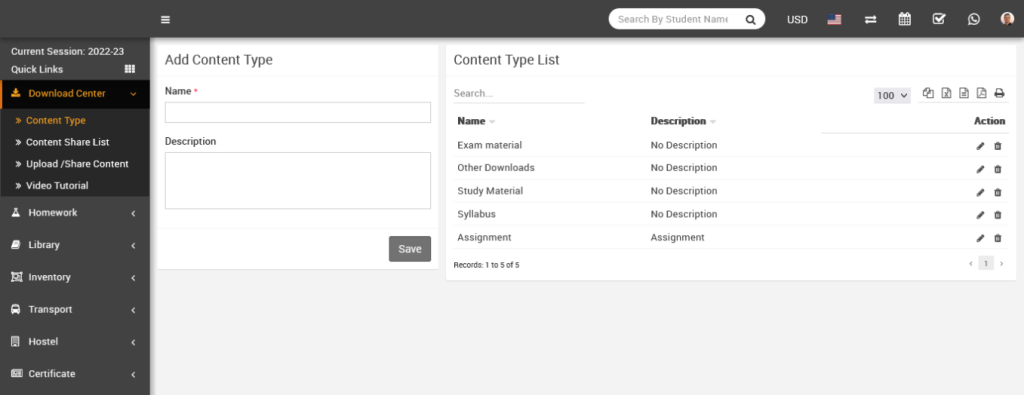Open the task checklist icon
Viewport: 1024px width, 395px height.
tap(939, 20)
